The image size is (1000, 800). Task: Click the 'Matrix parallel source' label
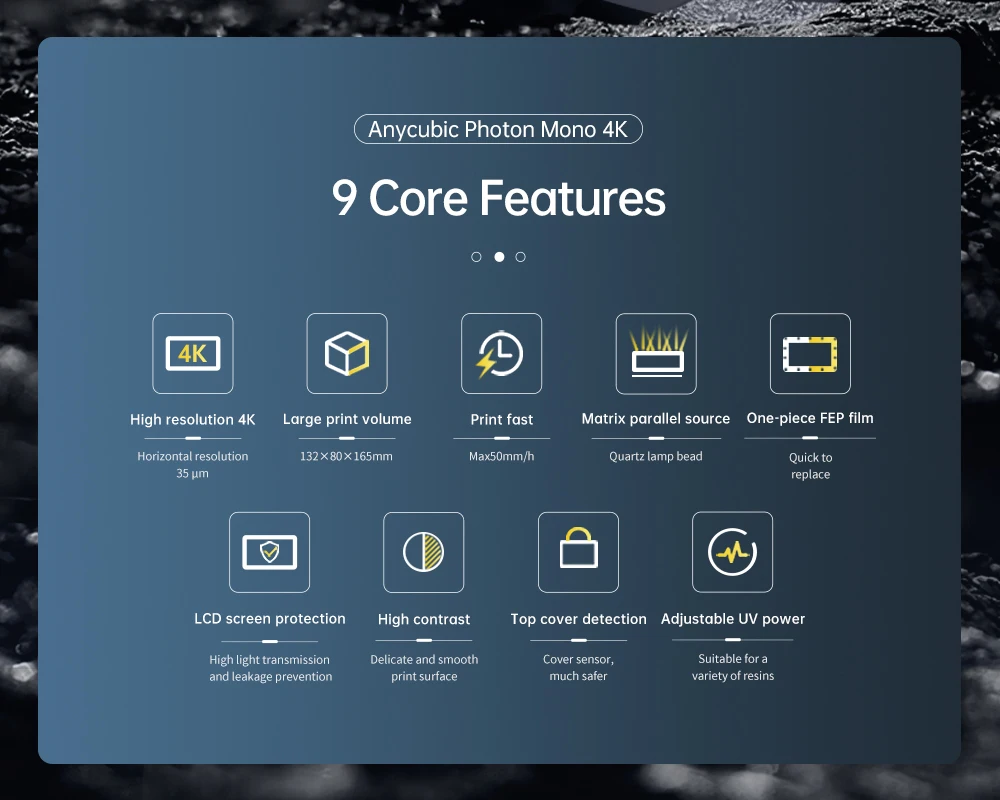coord(656,419)
